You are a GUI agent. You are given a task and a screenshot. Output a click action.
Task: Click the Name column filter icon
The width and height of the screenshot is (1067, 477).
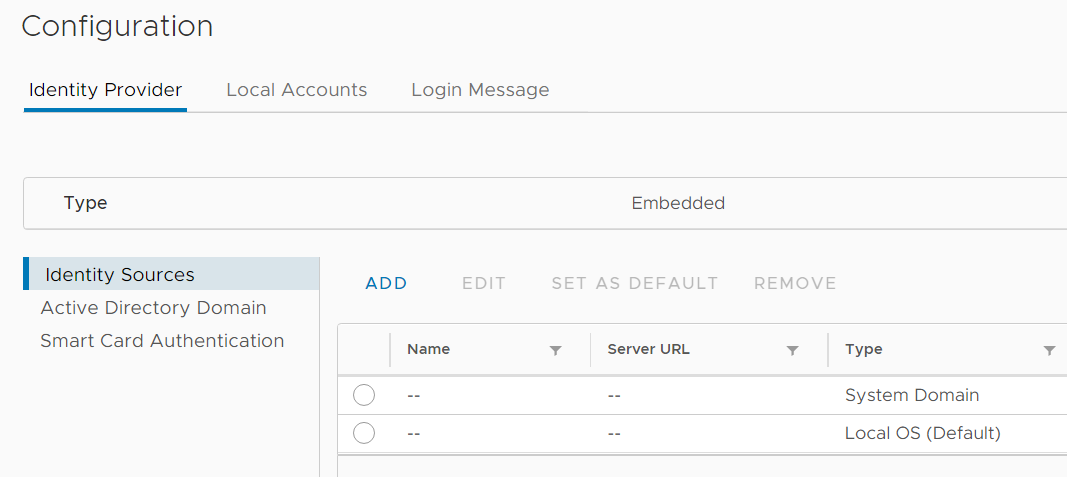(556, 350)
